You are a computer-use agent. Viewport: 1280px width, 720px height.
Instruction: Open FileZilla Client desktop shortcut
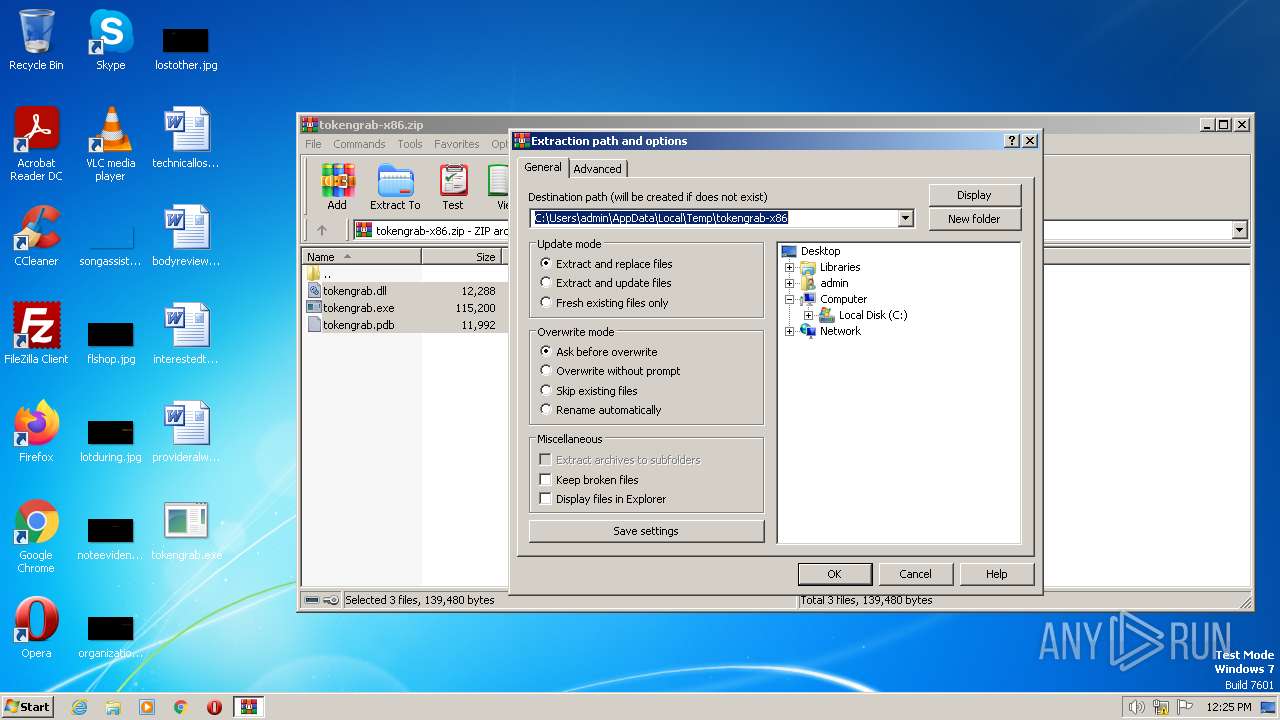tap(36, 334)
